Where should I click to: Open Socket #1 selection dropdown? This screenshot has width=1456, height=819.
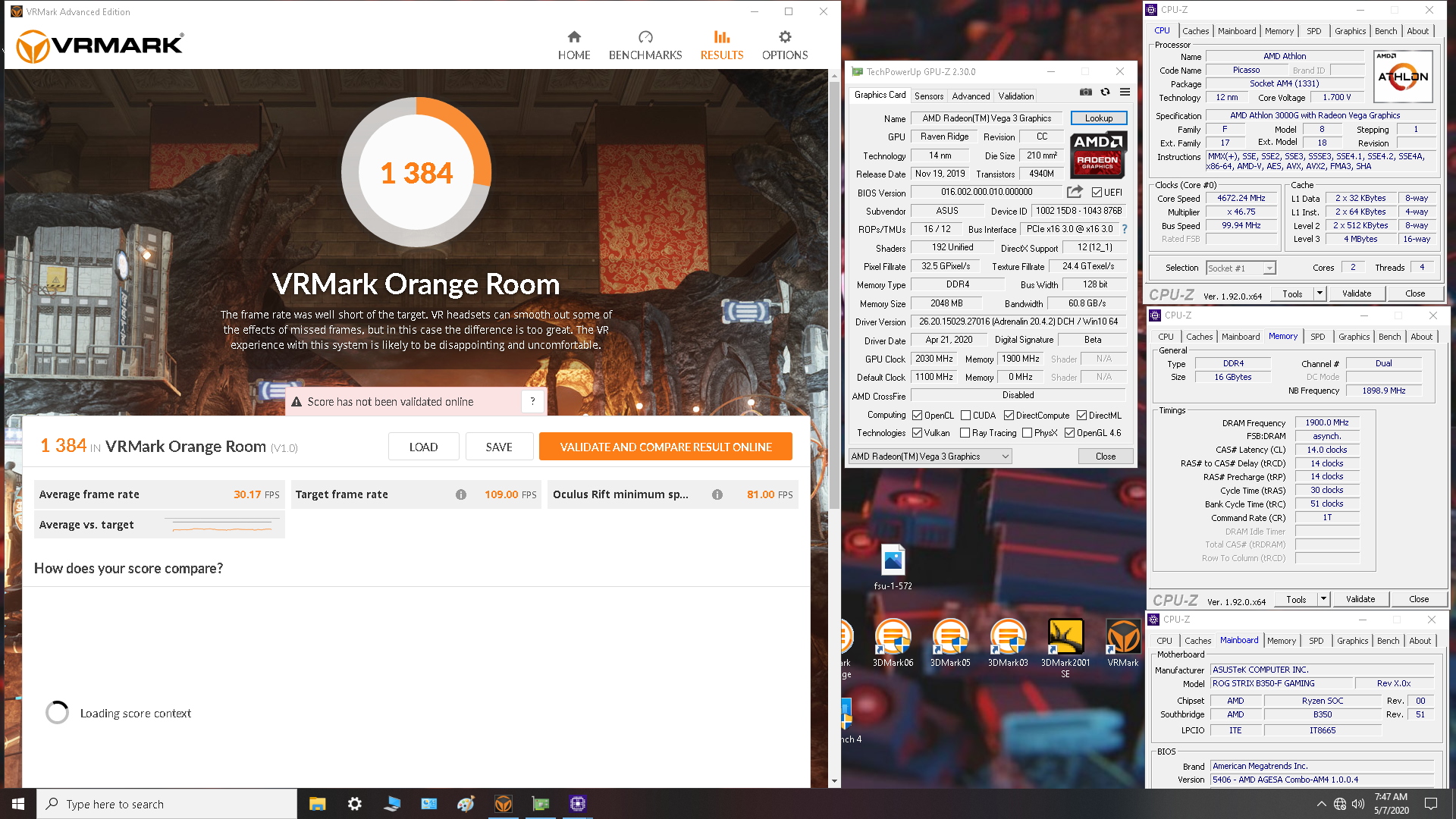pos(1241,268)
